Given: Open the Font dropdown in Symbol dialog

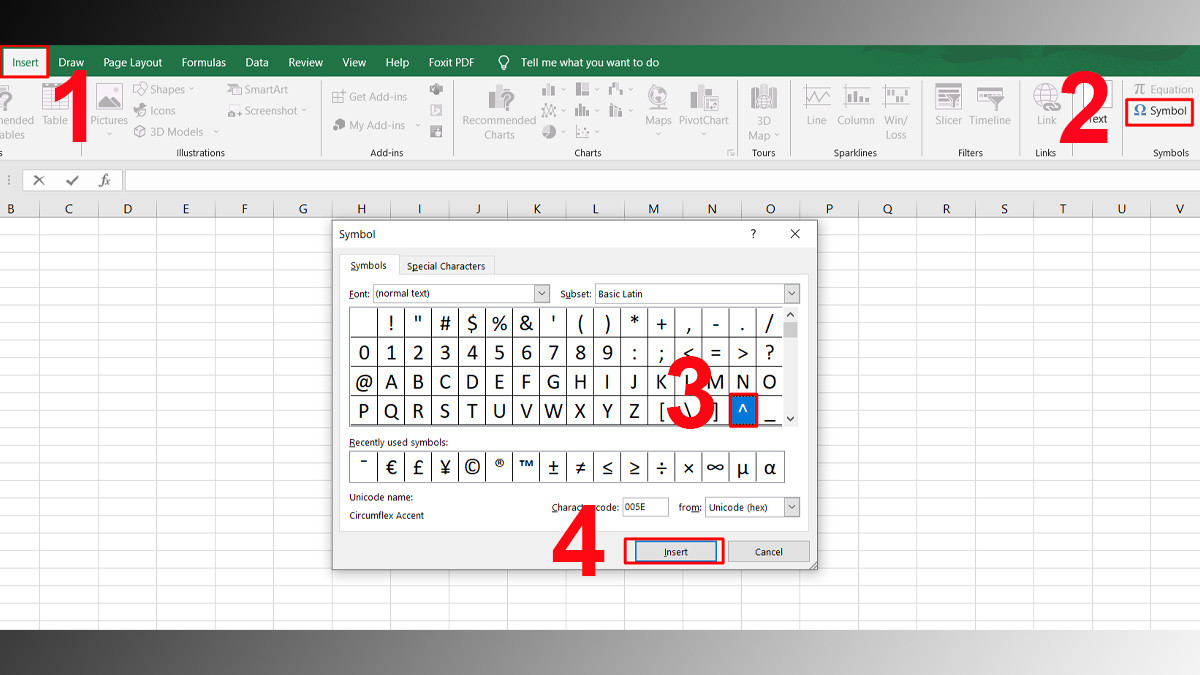Looking at the screenshot, I should point(542,294).
